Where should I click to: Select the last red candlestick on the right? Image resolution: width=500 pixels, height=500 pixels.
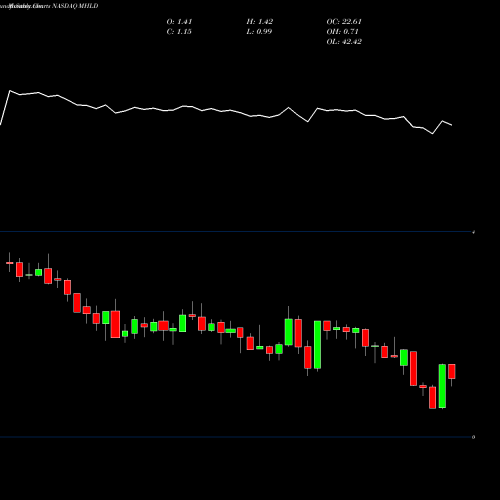452,371
